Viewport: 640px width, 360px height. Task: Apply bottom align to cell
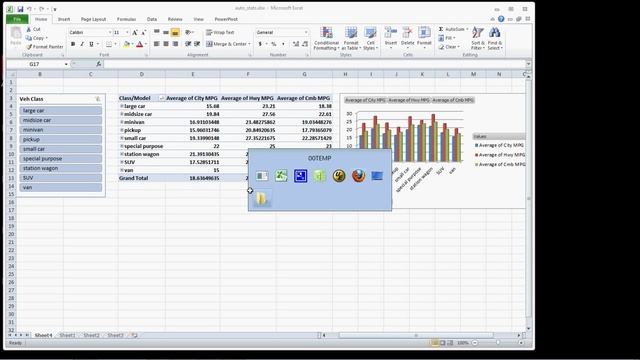(176, 32)
